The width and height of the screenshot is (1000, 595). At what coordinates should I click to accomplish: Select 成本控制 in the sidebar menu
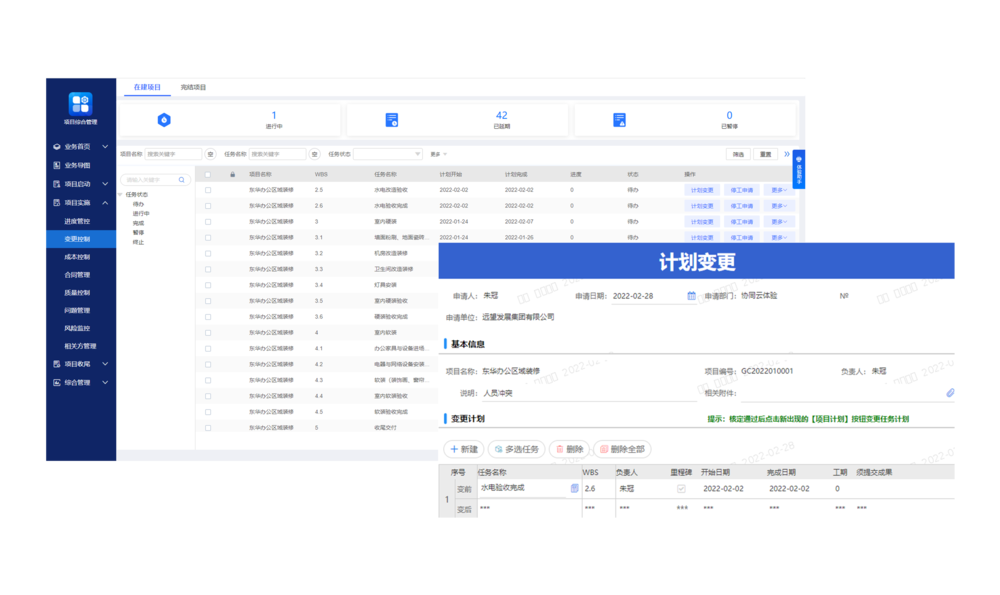click(x=79, y=255)
